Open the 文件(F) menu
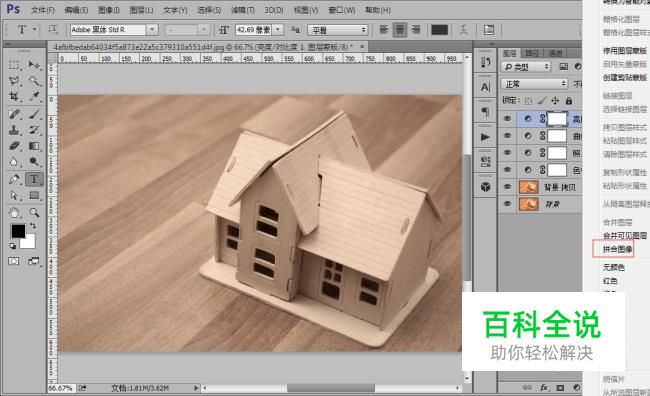This screenshot has height=396, width=650. pos(43,10)
